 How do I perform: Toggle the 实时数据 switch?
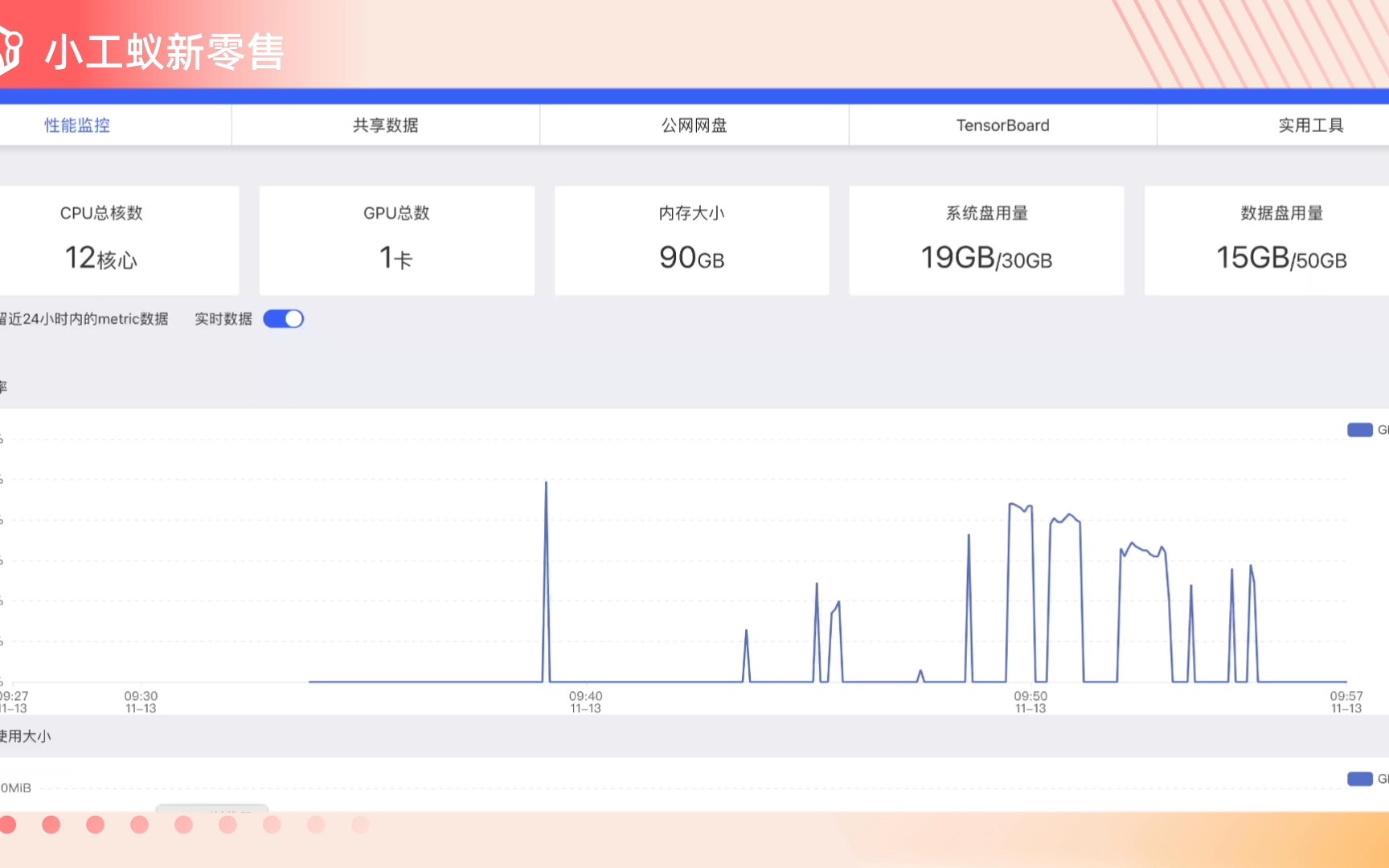tap(284, 319)
